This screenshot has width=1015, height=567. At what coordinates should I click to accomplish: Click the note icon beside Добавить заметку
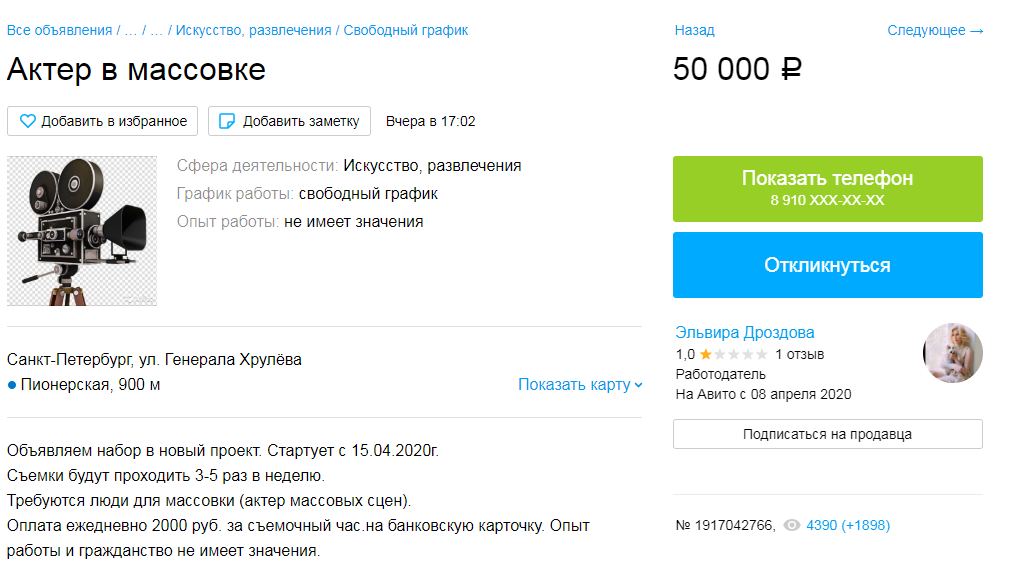227,121
